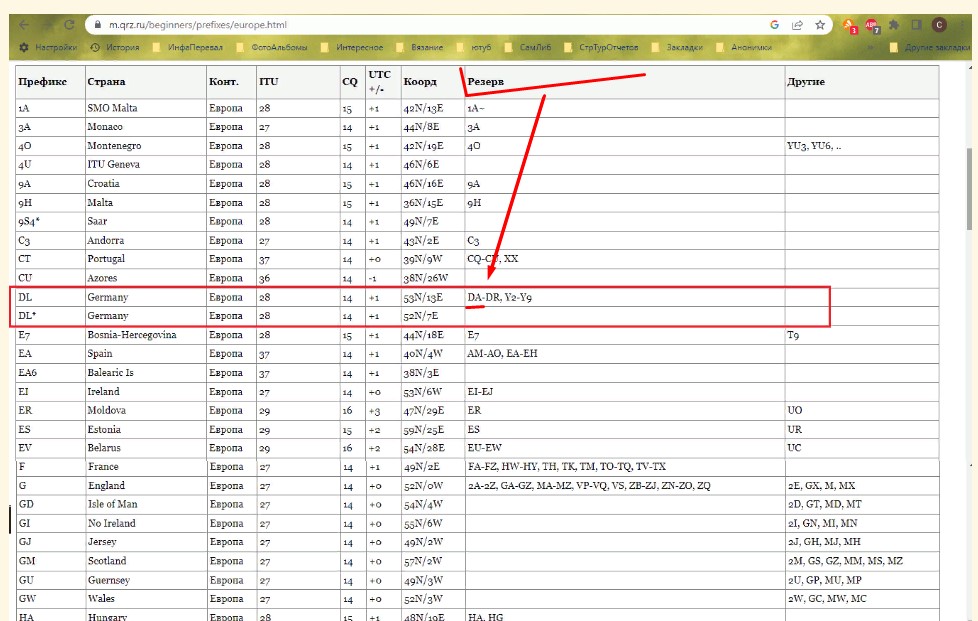Image resolution: width=978 pixels, height=621 pixels.
Task: Open the Закладки bookmark folder
Action: pyautogui.click(x=677, y=47)
